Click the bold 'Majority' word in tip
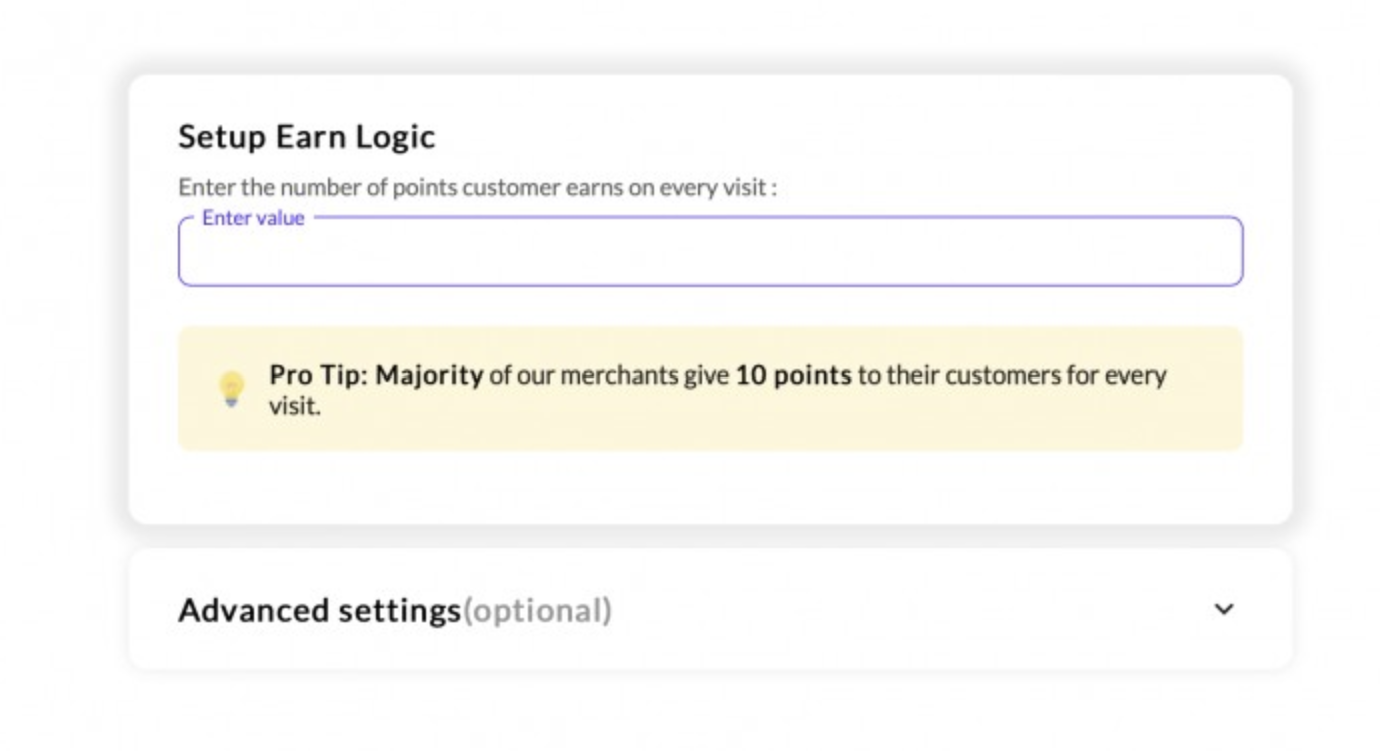 pyautogui.click(x=429, y=376)
